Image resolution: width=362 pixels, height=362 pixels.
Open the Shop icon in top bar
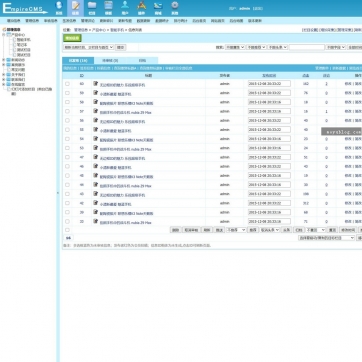(158, 8)
